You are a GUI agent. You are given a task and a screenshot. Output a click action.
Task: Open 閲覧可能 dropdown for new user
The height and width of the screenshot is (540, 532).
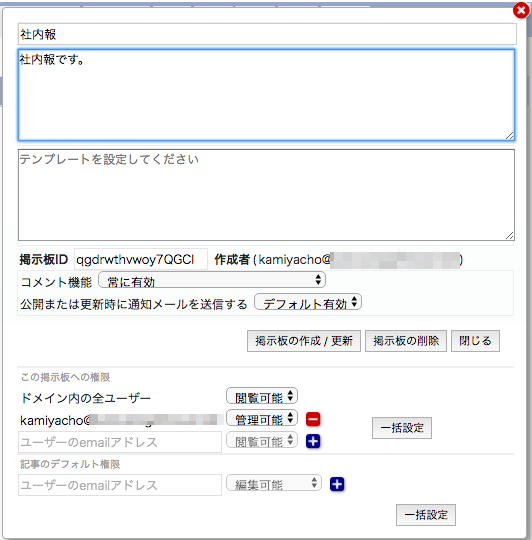[262, 440]
